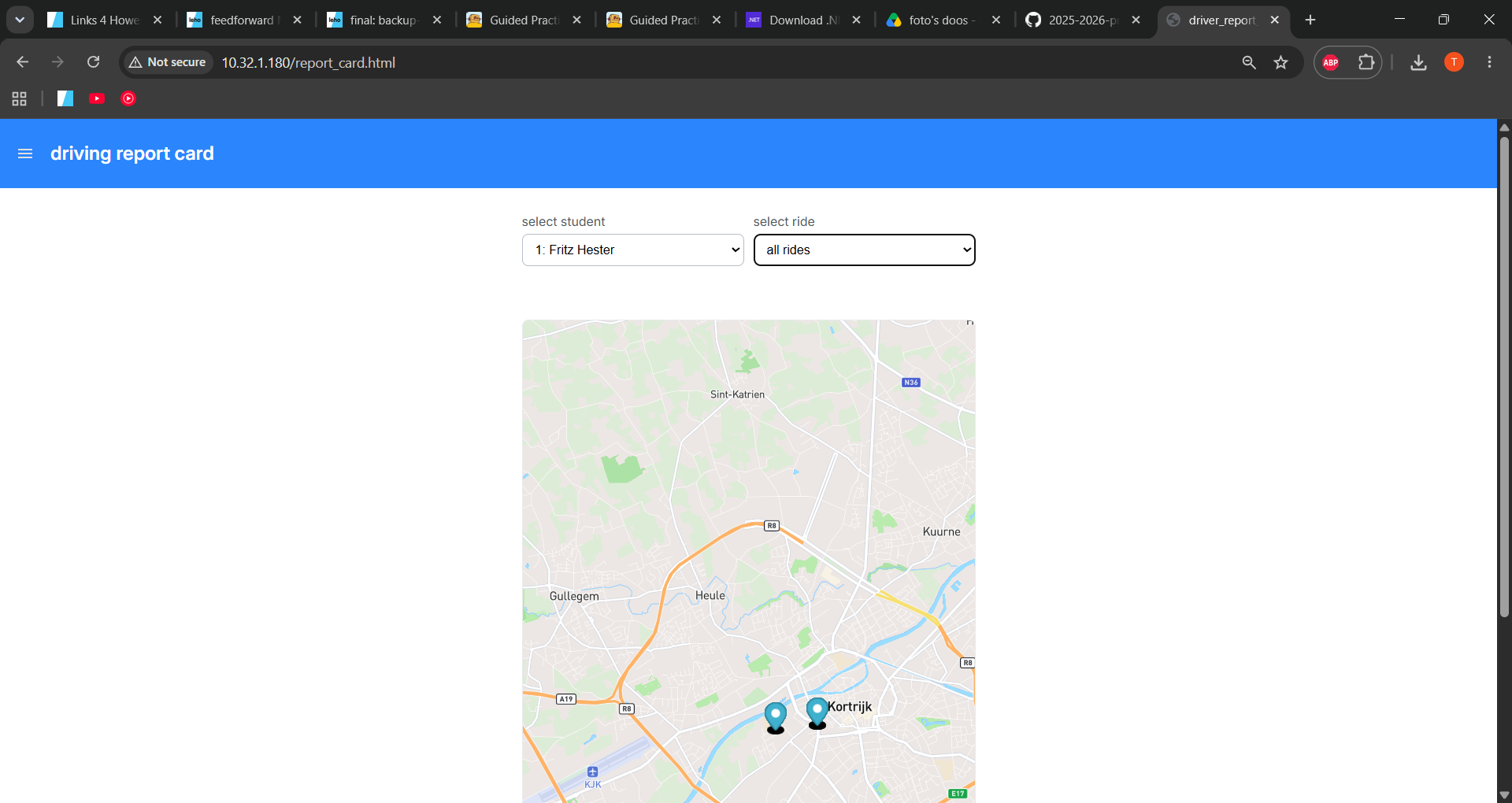Click the select student label
The height and width of the screenshot is (803, 1512).
pos(563,221)
